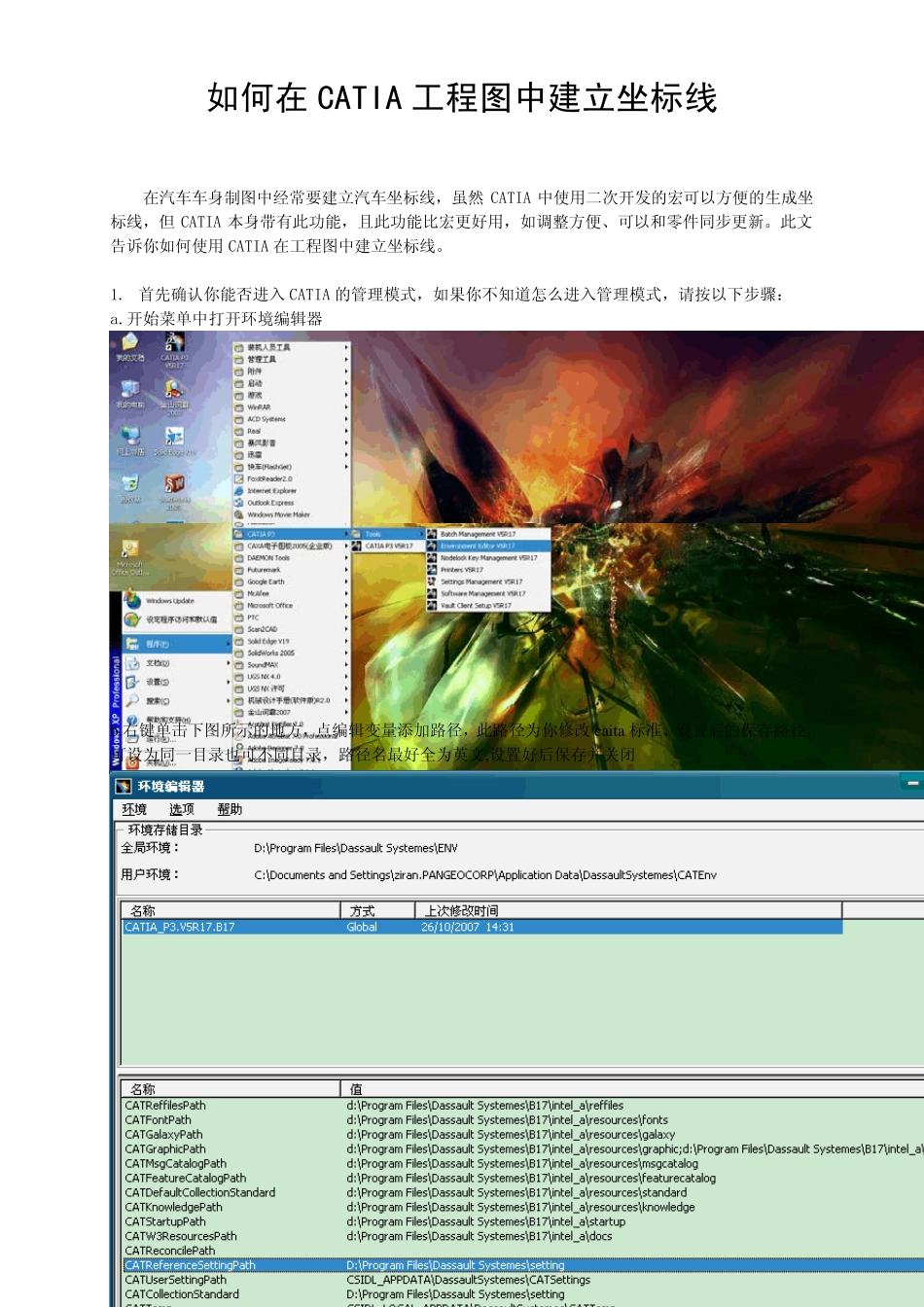
Task: Expand the ACD Systems program folder
Action: tap(292, 419)
